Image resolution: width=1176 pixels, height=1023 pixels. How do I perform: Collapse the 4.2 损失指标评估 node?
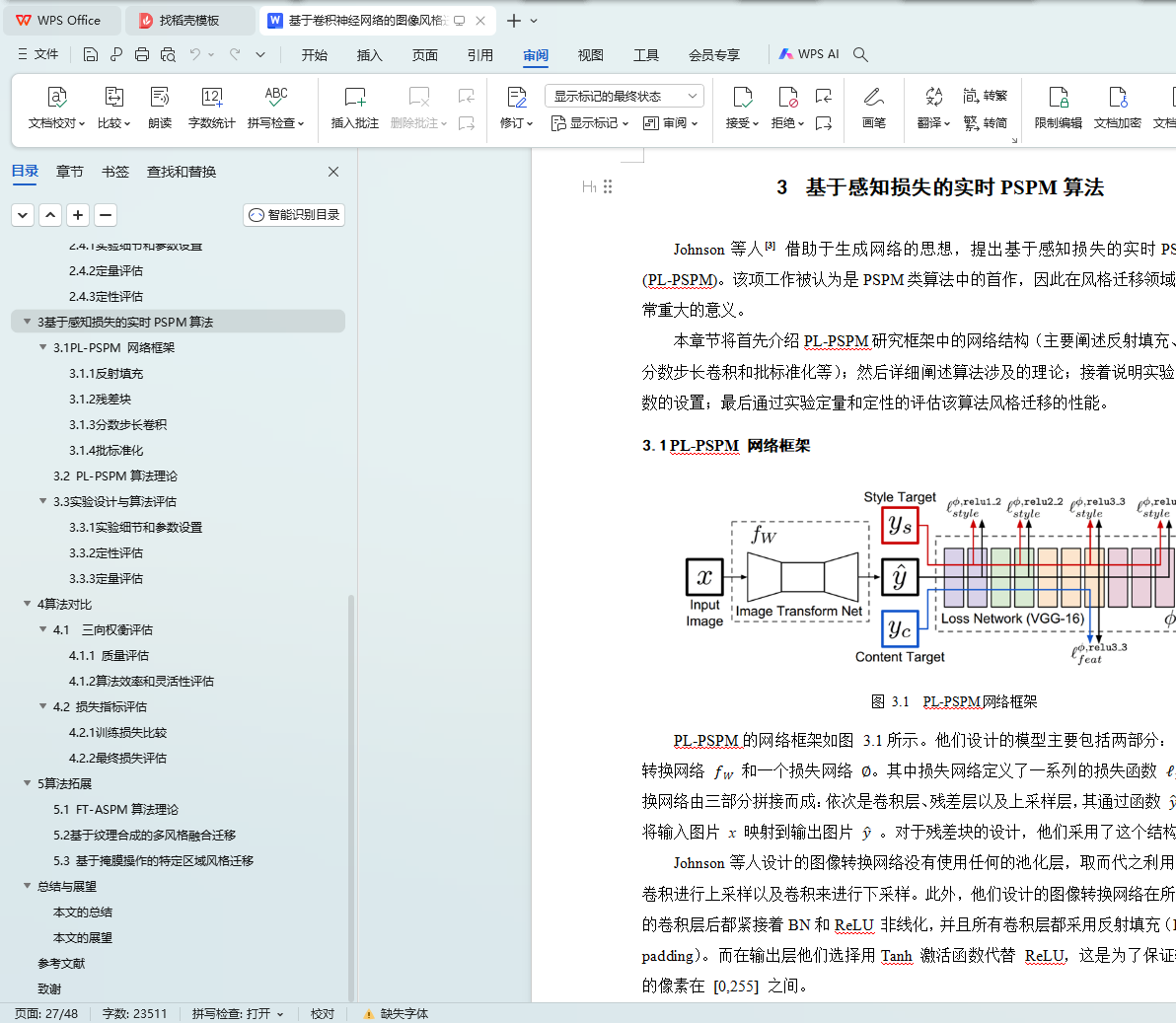[42, 706]
